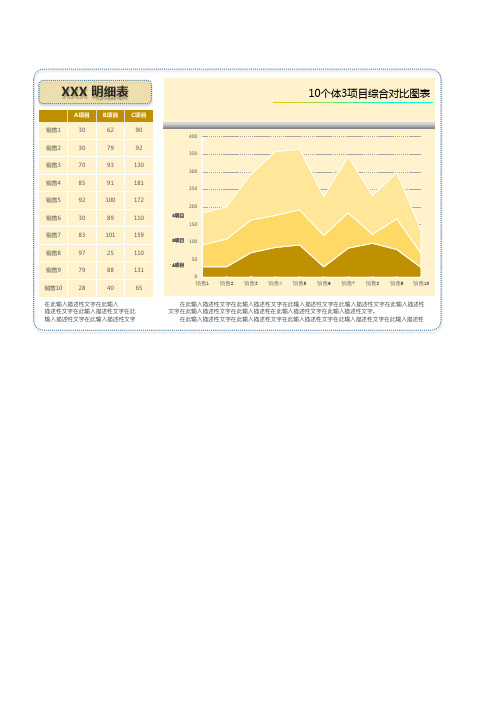Select the 销售7 row label in table
Viewport: 496px width, 702px height.
tap(53, 235)
